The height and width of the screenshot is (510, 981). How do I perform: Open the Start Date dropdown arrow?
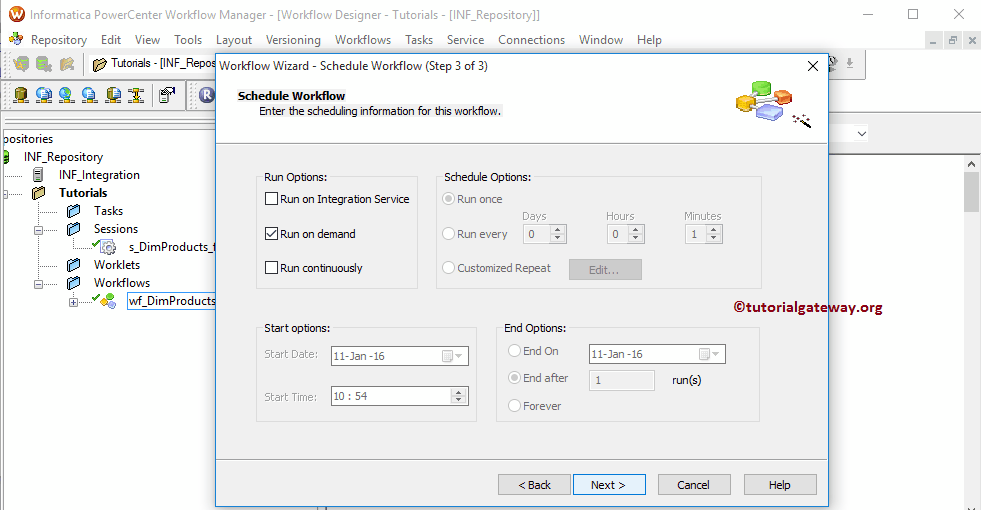[459, 356]
